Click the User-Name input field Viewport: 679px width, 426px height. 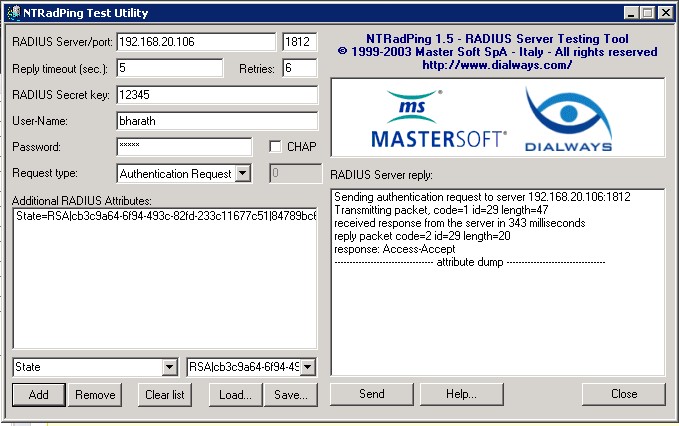coord(216,120)
